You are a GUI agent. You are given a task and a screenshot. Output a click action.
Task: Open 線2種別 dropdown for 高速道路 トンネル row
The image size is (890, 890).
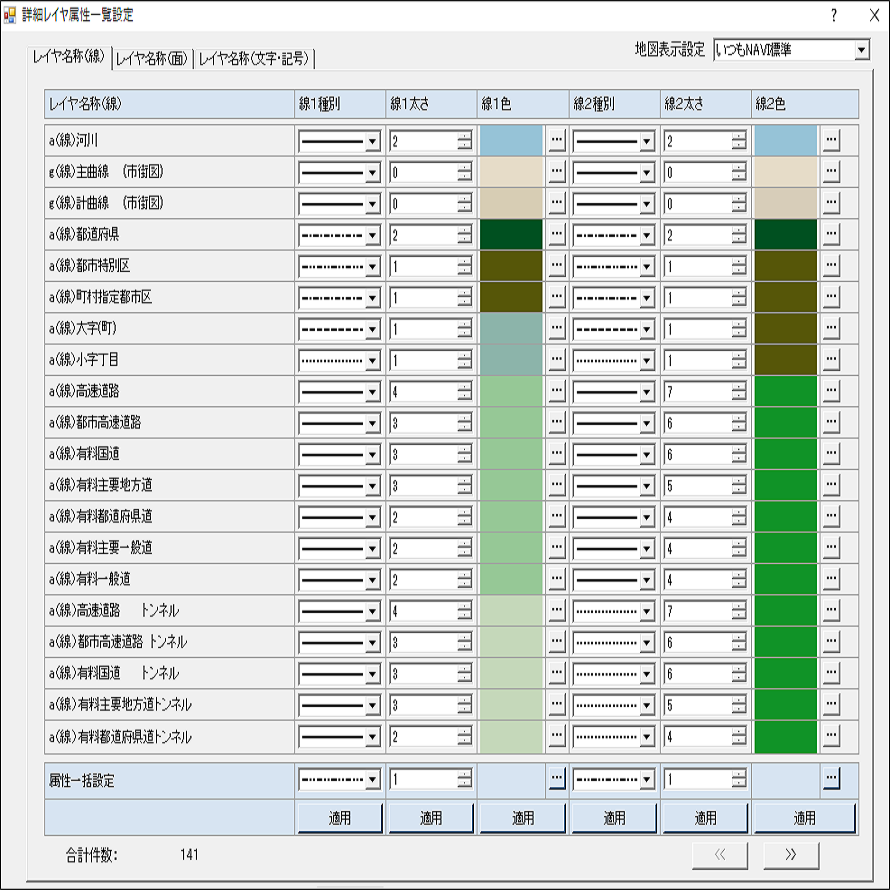click(x=647, y=610)
